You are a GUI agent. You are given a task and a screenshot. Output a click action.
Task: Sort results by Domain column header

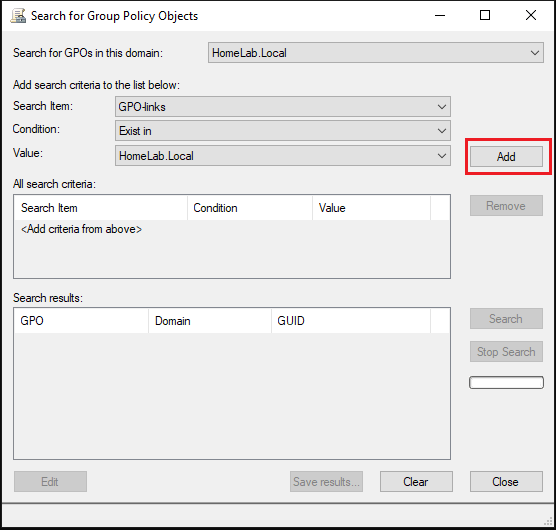(x=210, y=321)
